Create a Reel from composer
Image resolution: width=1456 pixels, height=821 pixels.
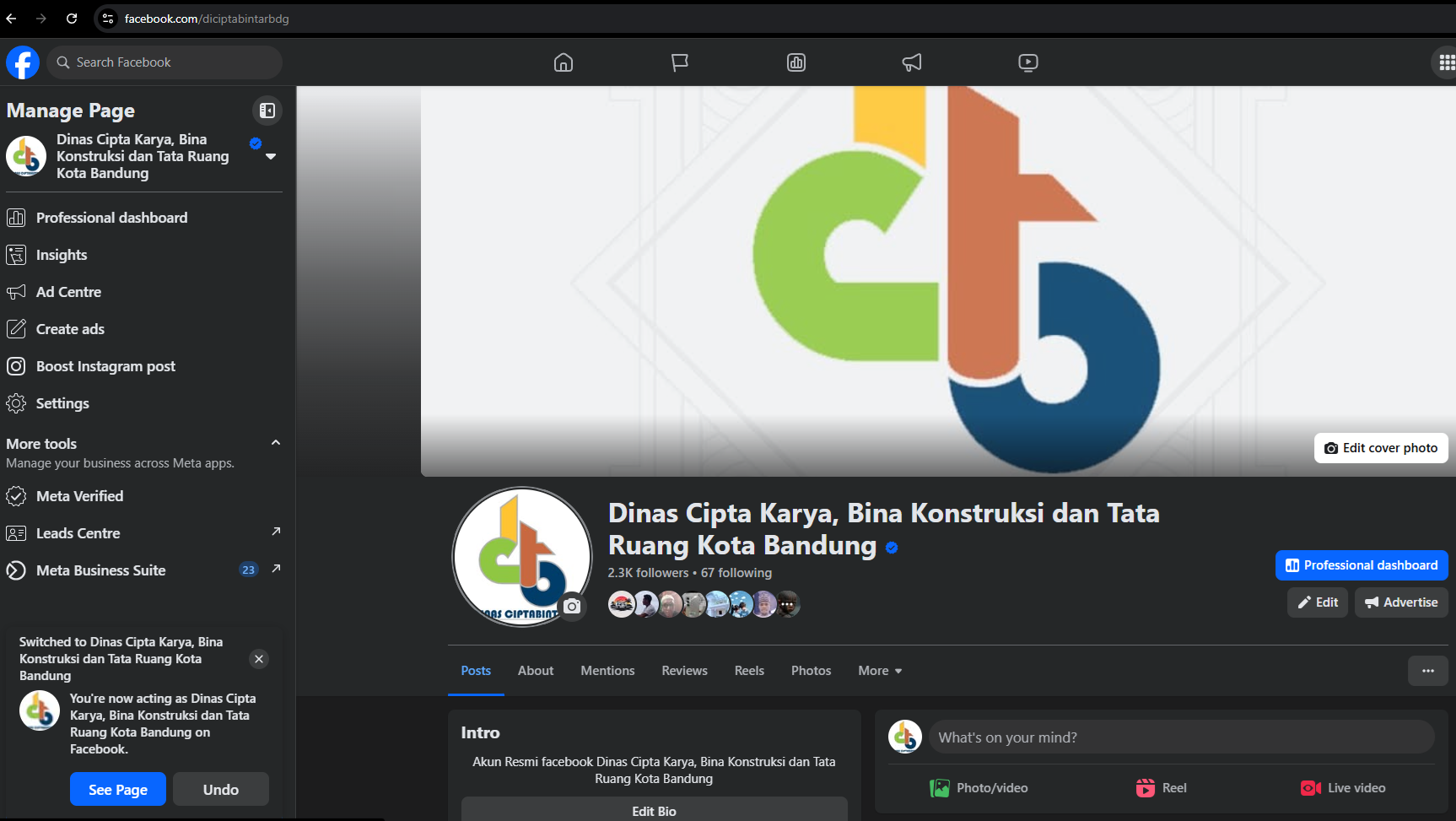(x=1162, y=788)
